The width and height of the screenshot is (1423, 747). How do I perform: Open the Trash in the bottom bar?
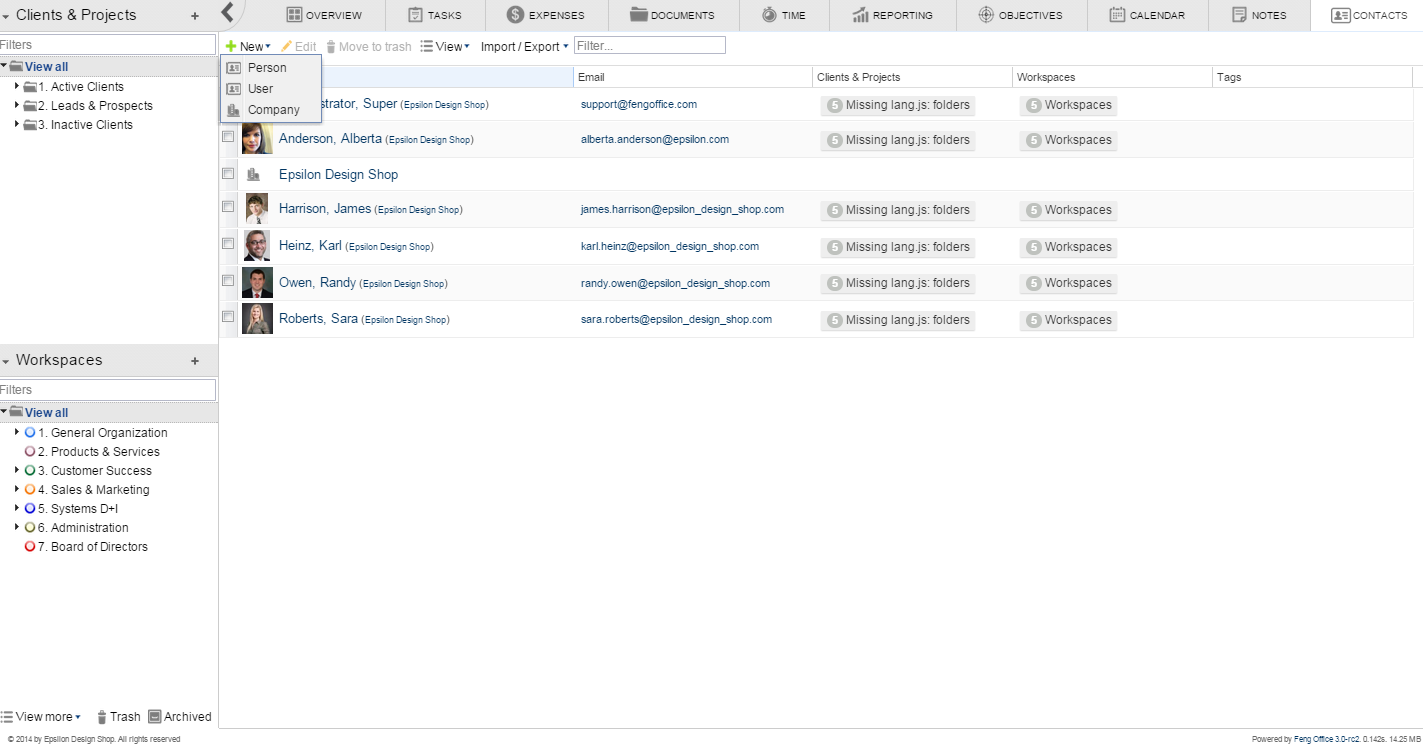tap(118, 717)
